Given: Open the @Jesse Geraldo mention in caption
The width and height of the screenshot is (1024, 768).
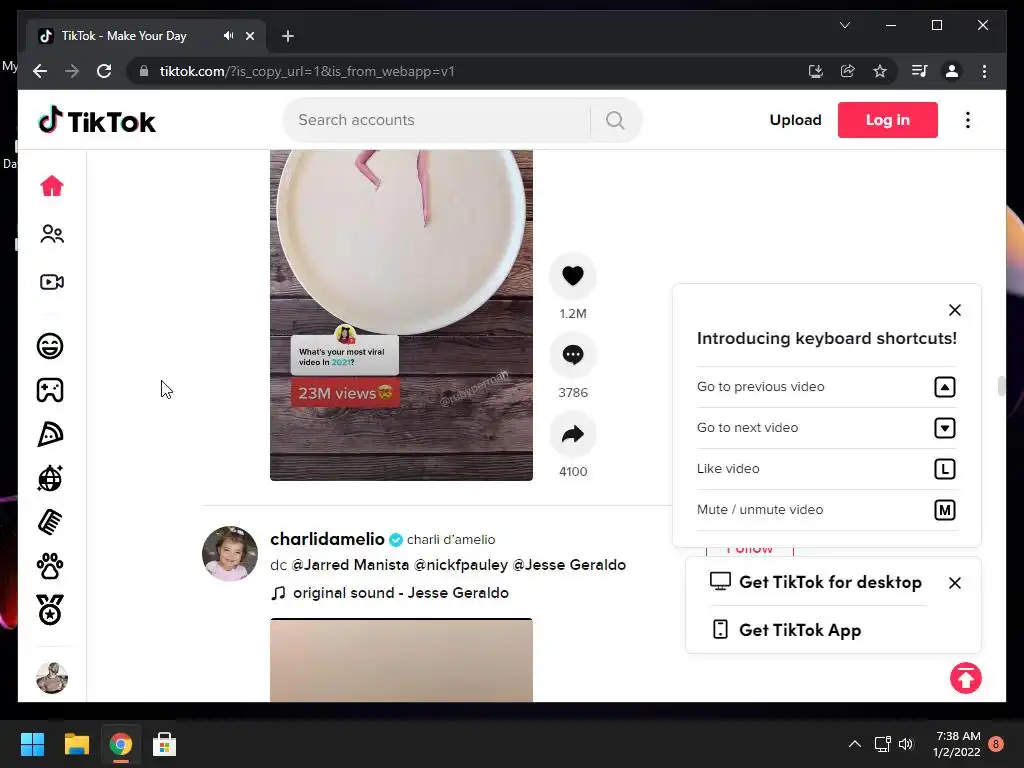Looking at the screenshot, I should click(x=569, y=565).
